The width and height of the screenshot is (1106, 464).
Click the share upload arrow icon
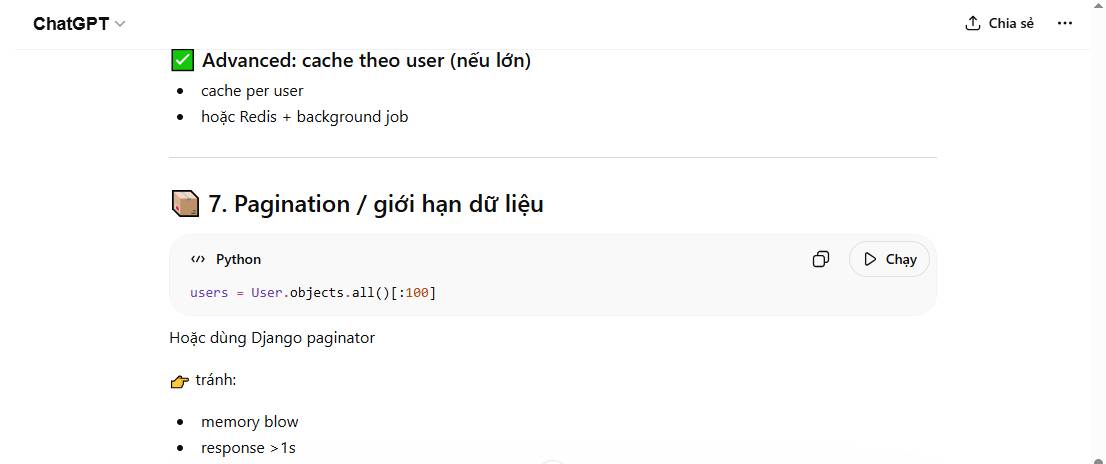coord(972,23)
